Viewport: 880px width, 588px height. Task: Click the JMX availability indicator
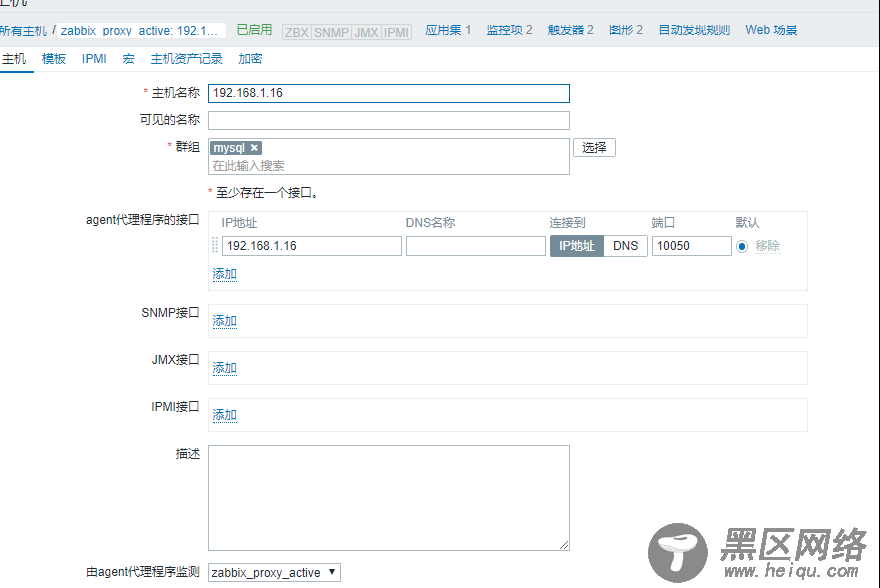point(366,32)
